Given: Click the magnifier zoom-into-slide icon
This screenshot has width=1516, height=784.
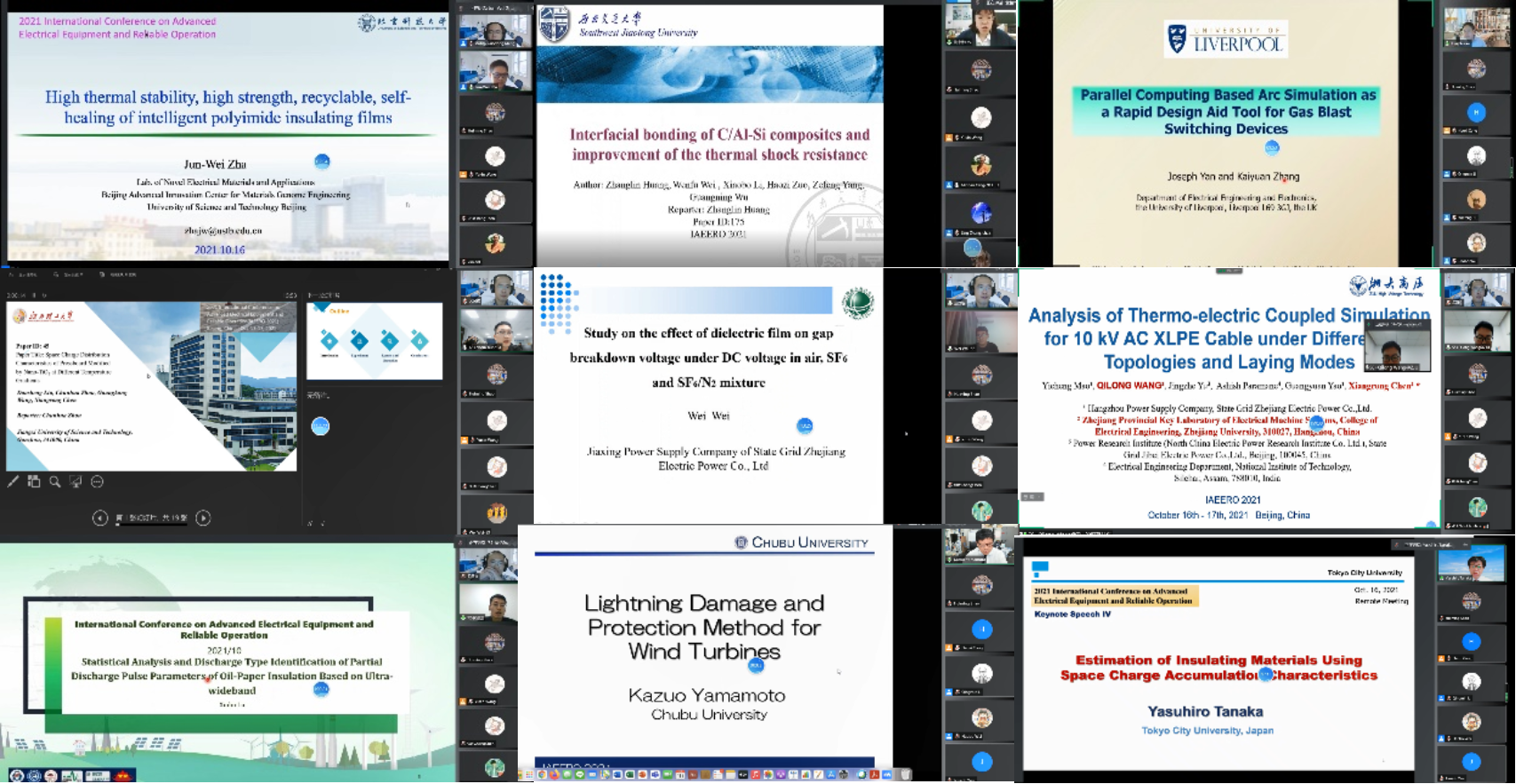Looking at the screenshot, I should 55,482.
